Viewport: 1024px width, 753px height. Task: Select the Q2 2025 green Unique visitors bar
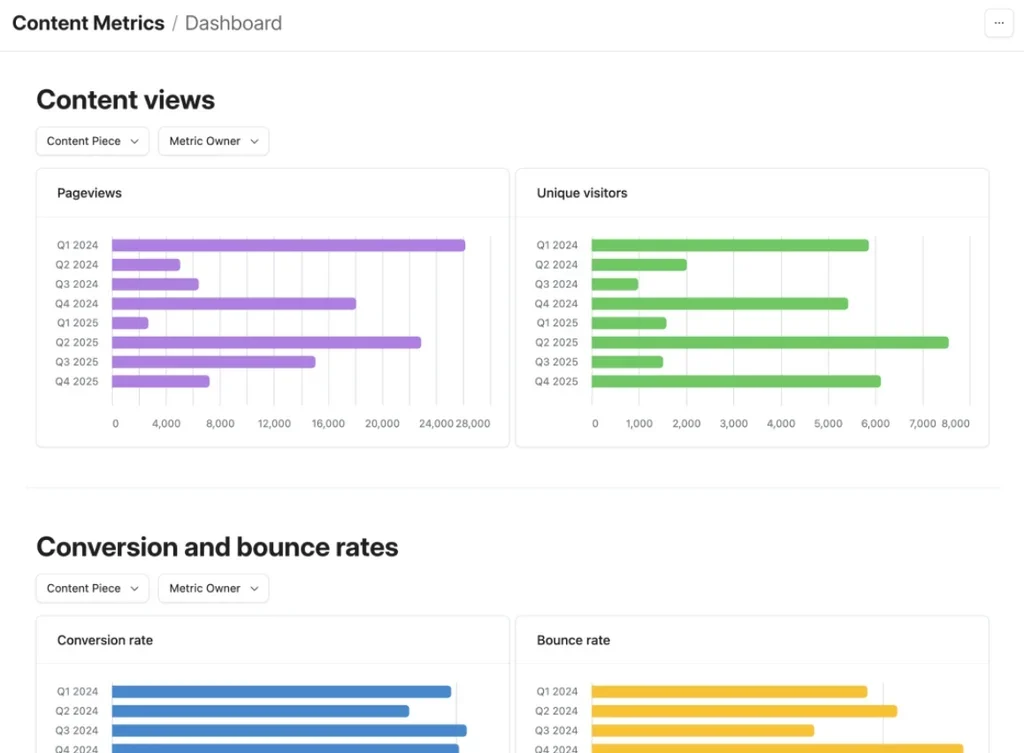coord(770,343)
